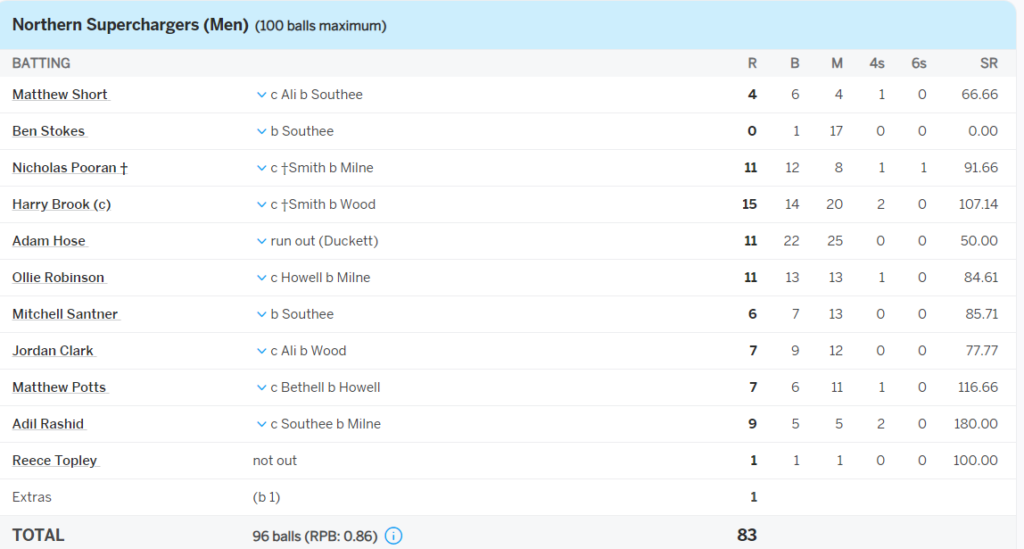Open Ben Stokes' player profile
Image resolution: width=1024 pixels, height=549 pixels.
tap(48, 132)
